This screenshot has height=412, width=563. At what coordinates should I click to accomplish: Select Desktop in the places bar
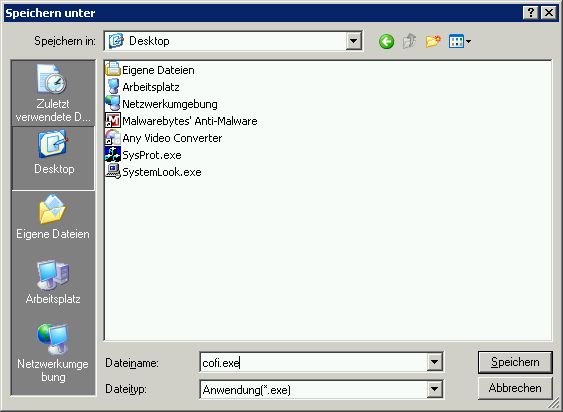[x=53, y=158]
